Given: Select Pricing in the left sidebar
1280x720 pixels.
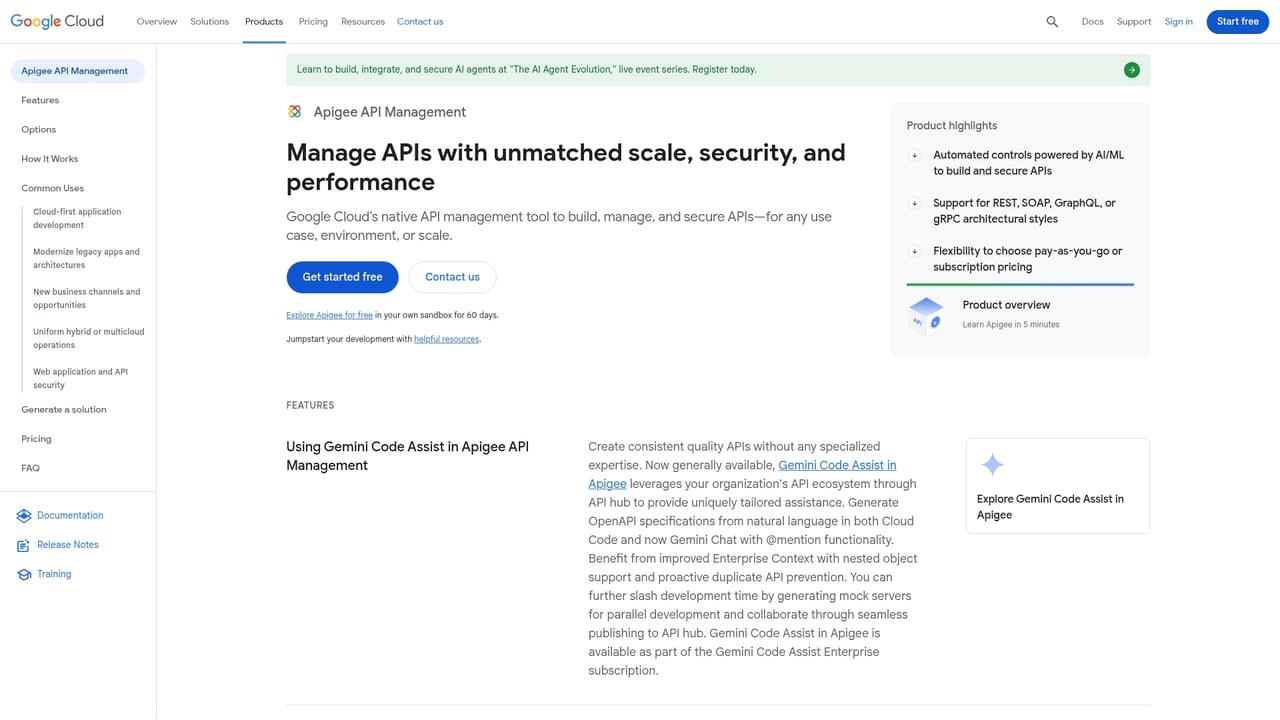Looking at the screenshot, I should 36,438.
